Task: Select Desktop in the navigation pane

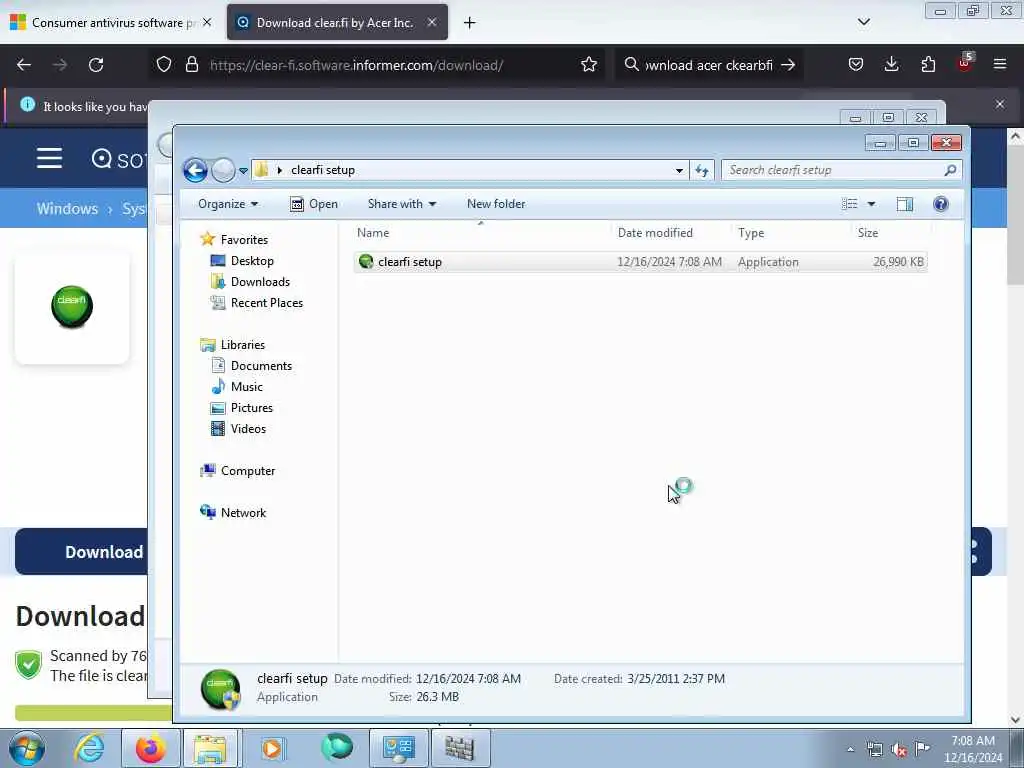Action: click(x=252, y=261)
